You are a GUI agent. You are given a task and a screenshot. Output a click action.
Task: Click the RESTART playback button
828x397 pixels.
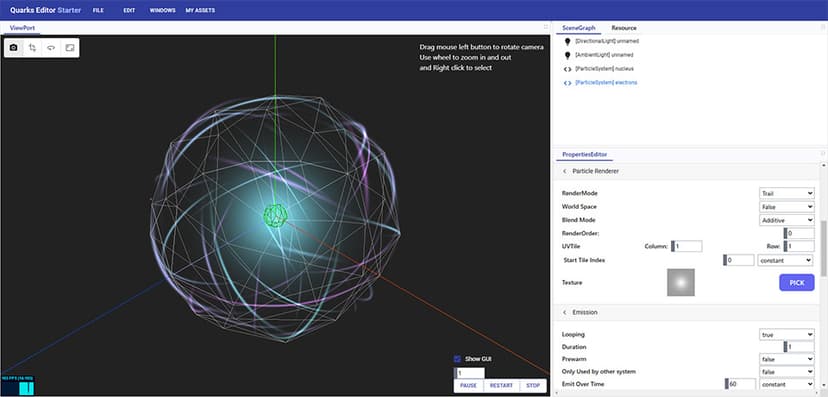(x=501, y=386)
